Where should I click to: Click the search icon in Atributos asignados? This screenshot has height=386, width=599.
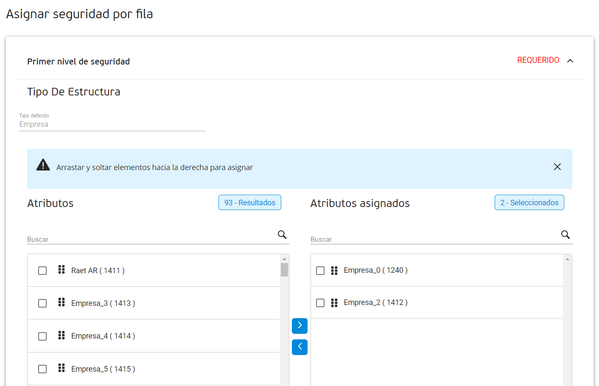(x=565, y=235)
